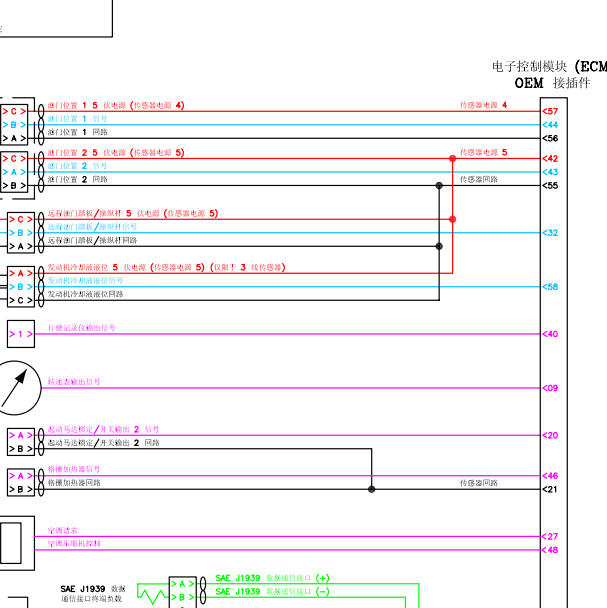Select ECM pin 42
Viewport: 607px width, 608px height.
click(x=550, y=159)
